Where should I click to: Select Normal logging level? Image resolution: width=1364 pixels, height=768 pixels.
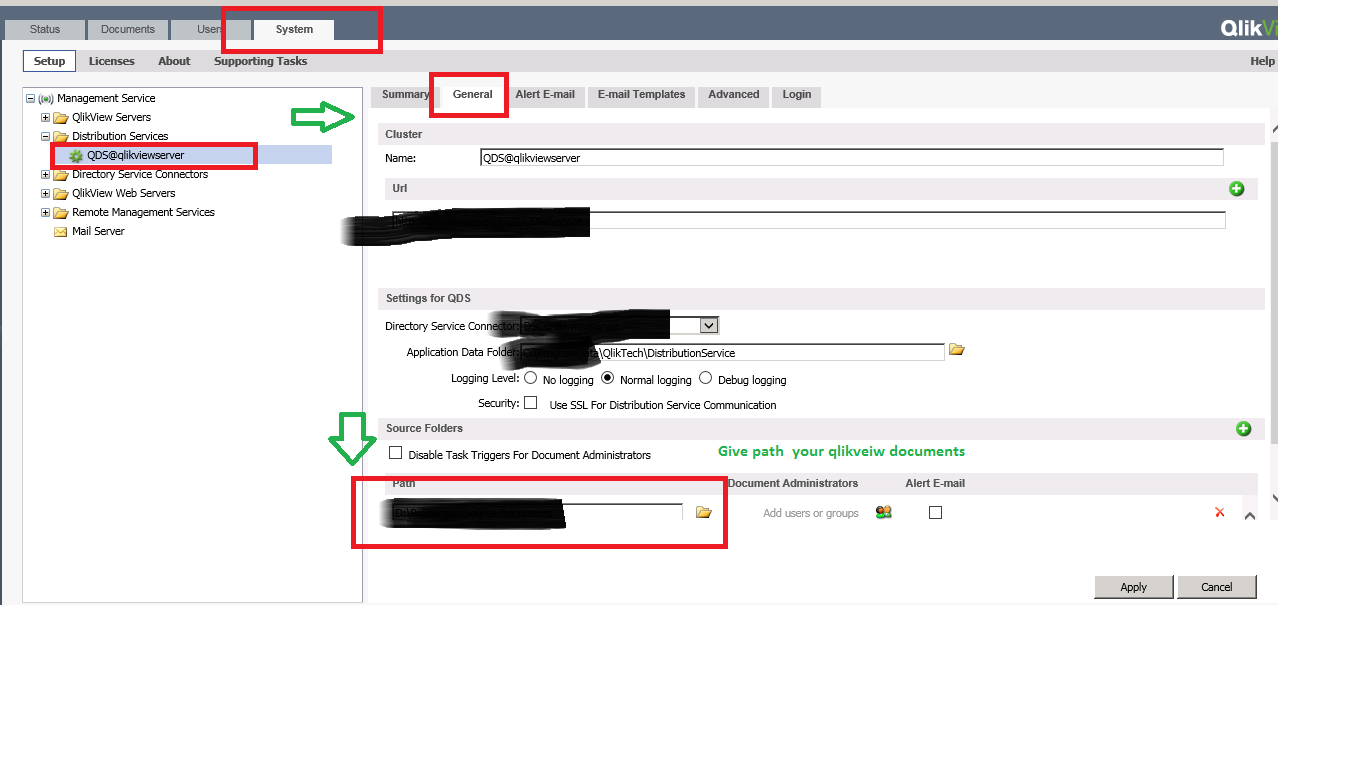[x=607, y=378]
